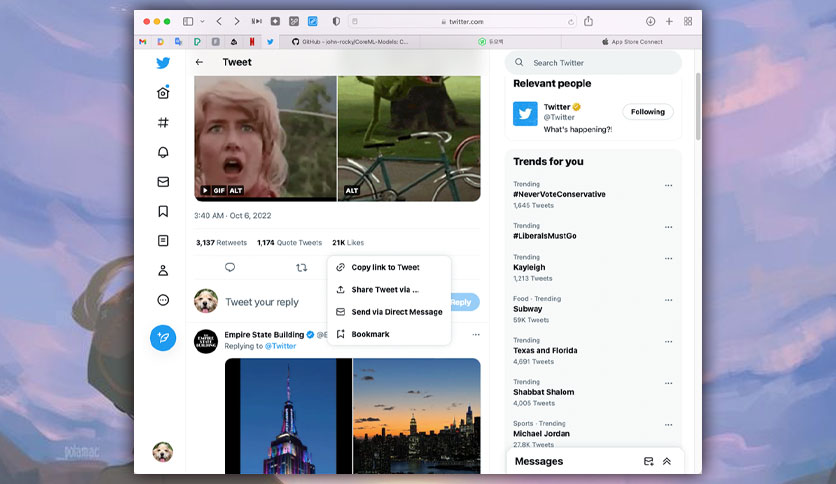Reload the page with the refresh icon
Image resolution: width=836 pixels, height=484 pixels.
pyautogui.click(x=571, y=22)
